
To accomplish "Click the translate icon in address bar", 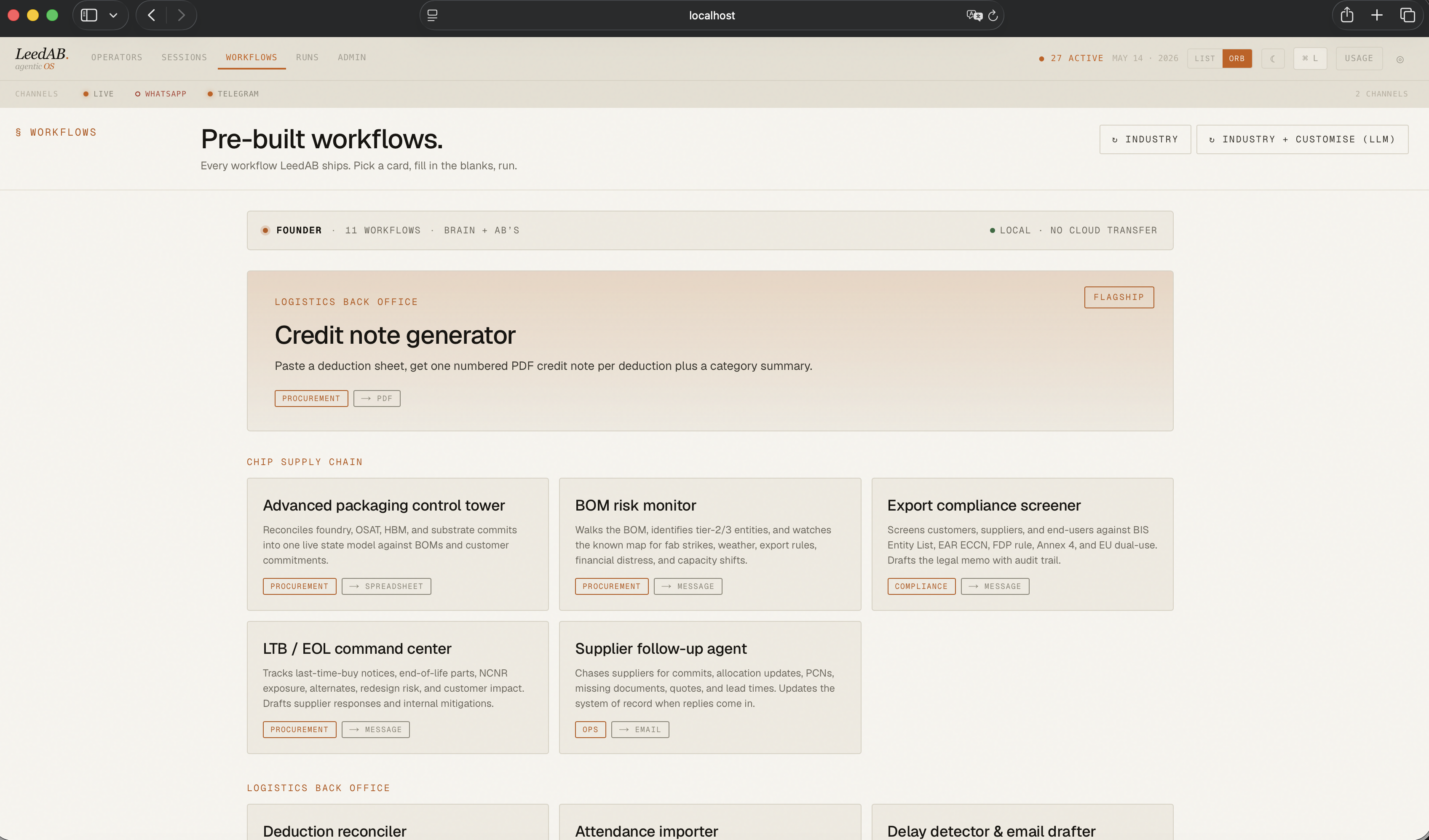I will point(974,15).
